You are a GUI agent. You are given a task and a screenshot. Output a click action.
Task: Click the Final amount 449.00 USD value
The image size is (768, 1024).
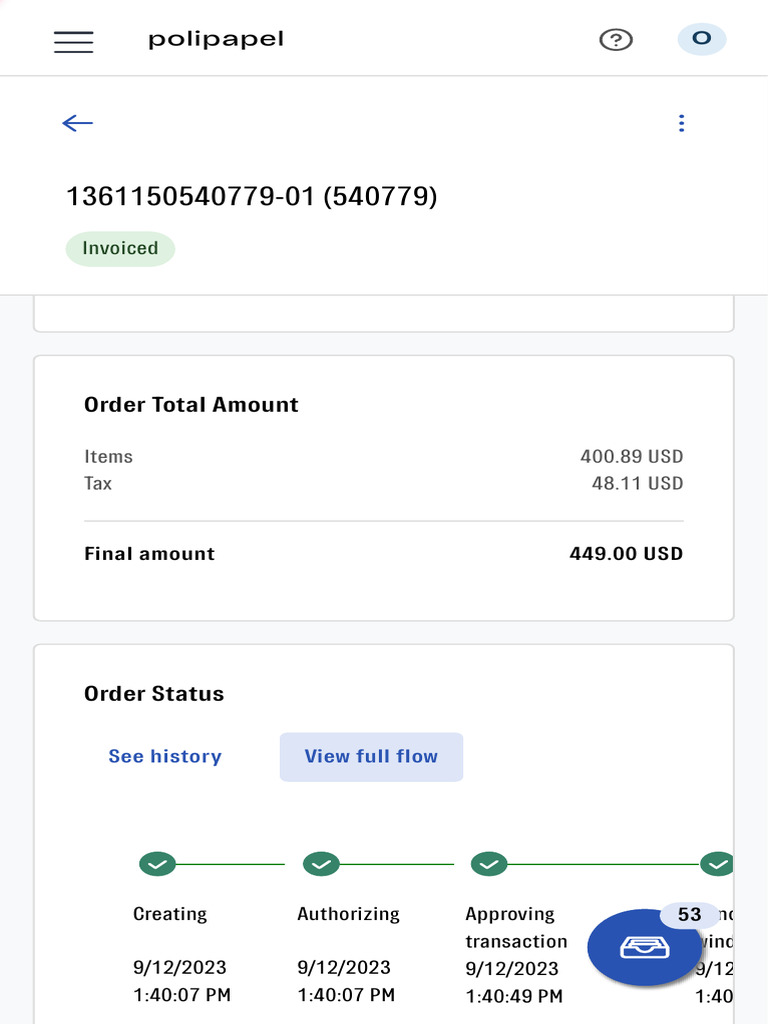coord(626,554)
